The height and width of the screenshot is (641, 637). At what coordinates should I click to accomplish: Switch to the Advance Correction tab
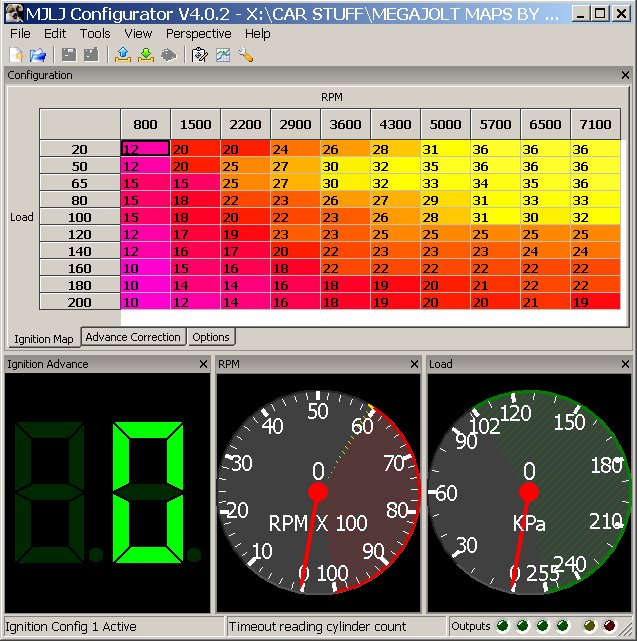tap(133, 337)
